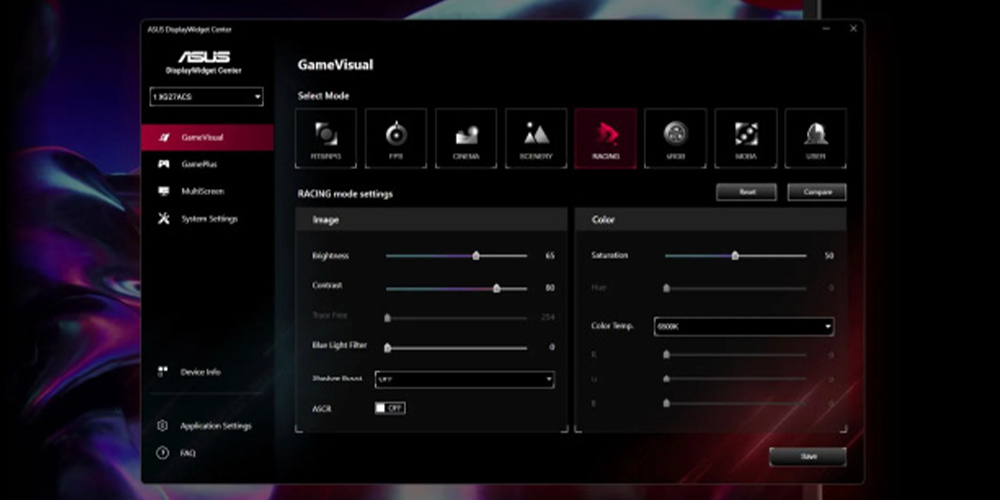Click the MultiScreen monitor icon
This screenshot has width=1000, height=500.
click(x=163, y=191)
